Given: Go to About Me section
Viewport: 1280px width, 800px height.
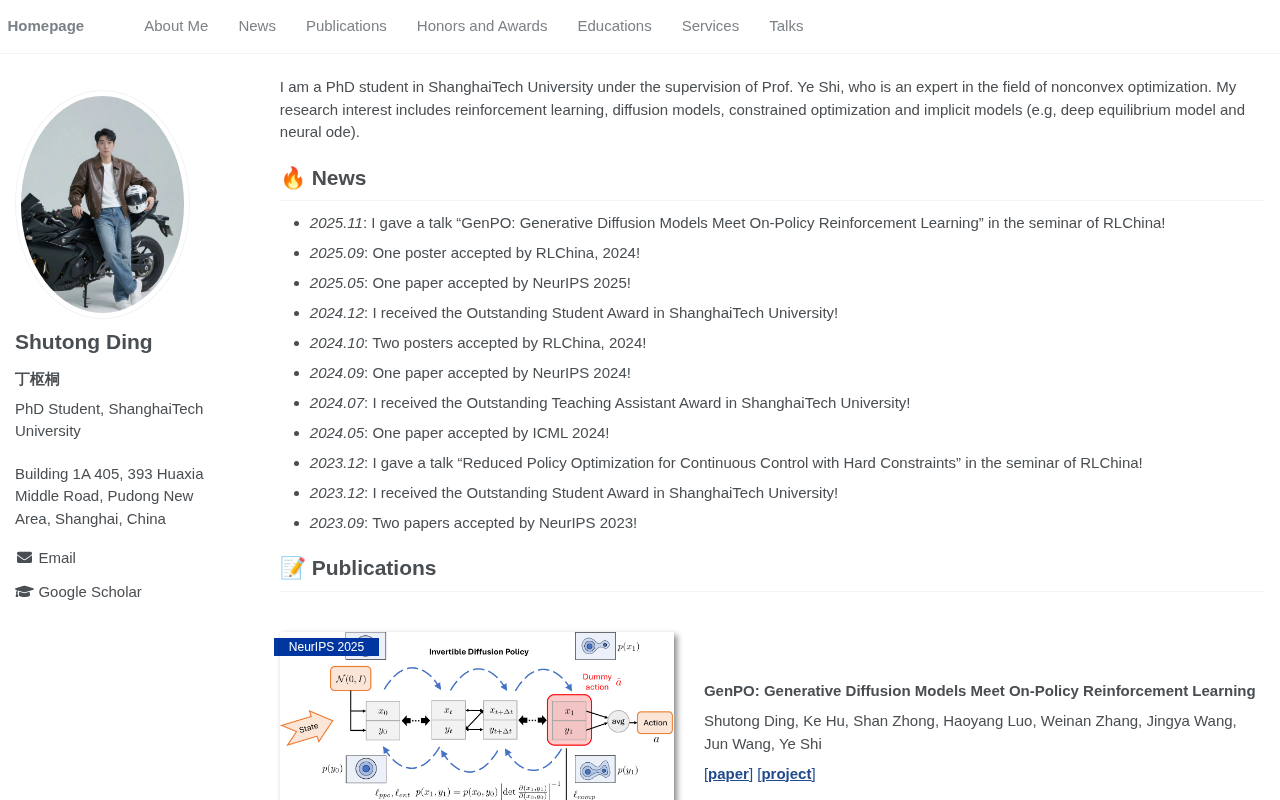Looking at the screenshot, I should coord(176,26).
